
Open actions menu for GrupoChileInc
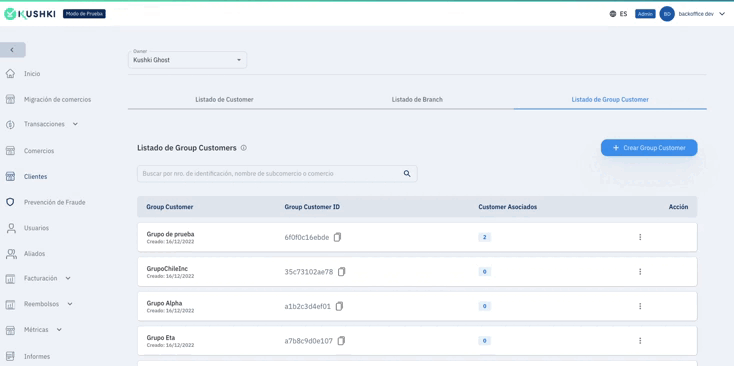point(640,272)
